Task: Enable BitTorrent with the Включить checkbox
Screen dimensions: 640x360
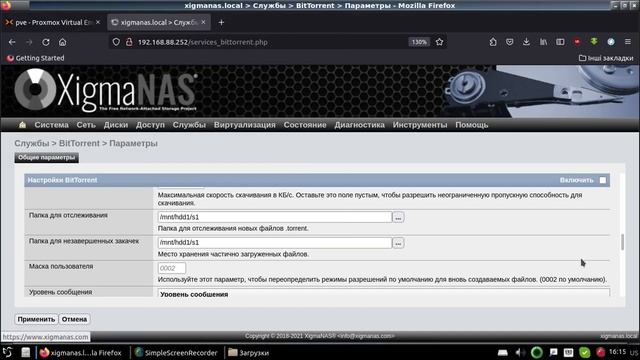Action: pos(602,180)
